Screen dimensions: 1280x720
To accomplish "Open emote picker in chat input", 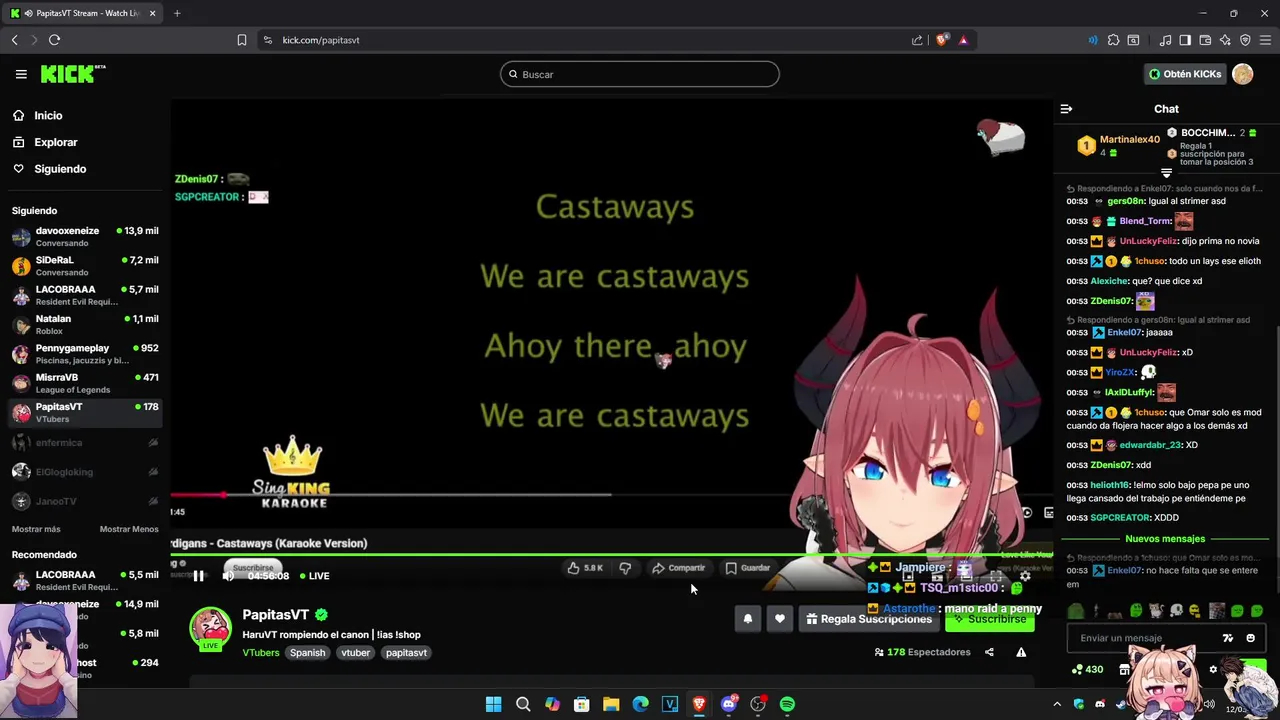I will (1250, 638).
